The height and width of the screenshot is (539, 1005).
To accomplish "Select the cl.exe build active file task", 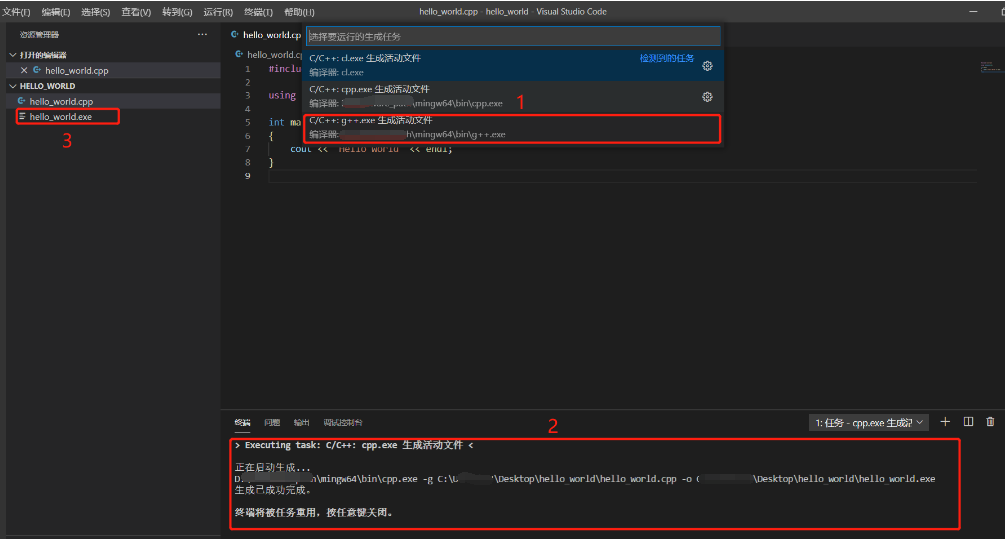I will click(470, 65).
